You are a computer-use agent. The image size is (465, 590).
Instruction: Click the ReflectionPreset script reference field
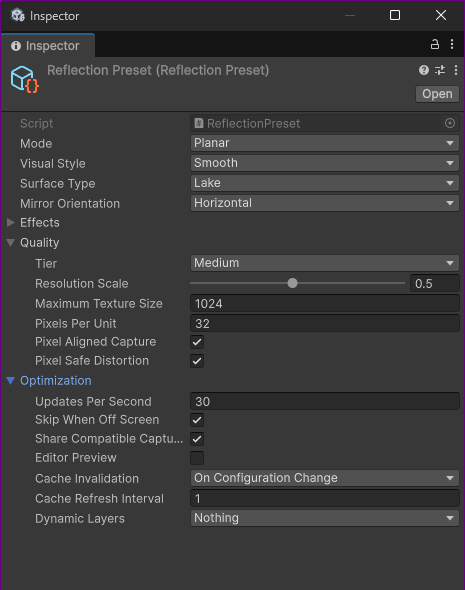[325, 123]
